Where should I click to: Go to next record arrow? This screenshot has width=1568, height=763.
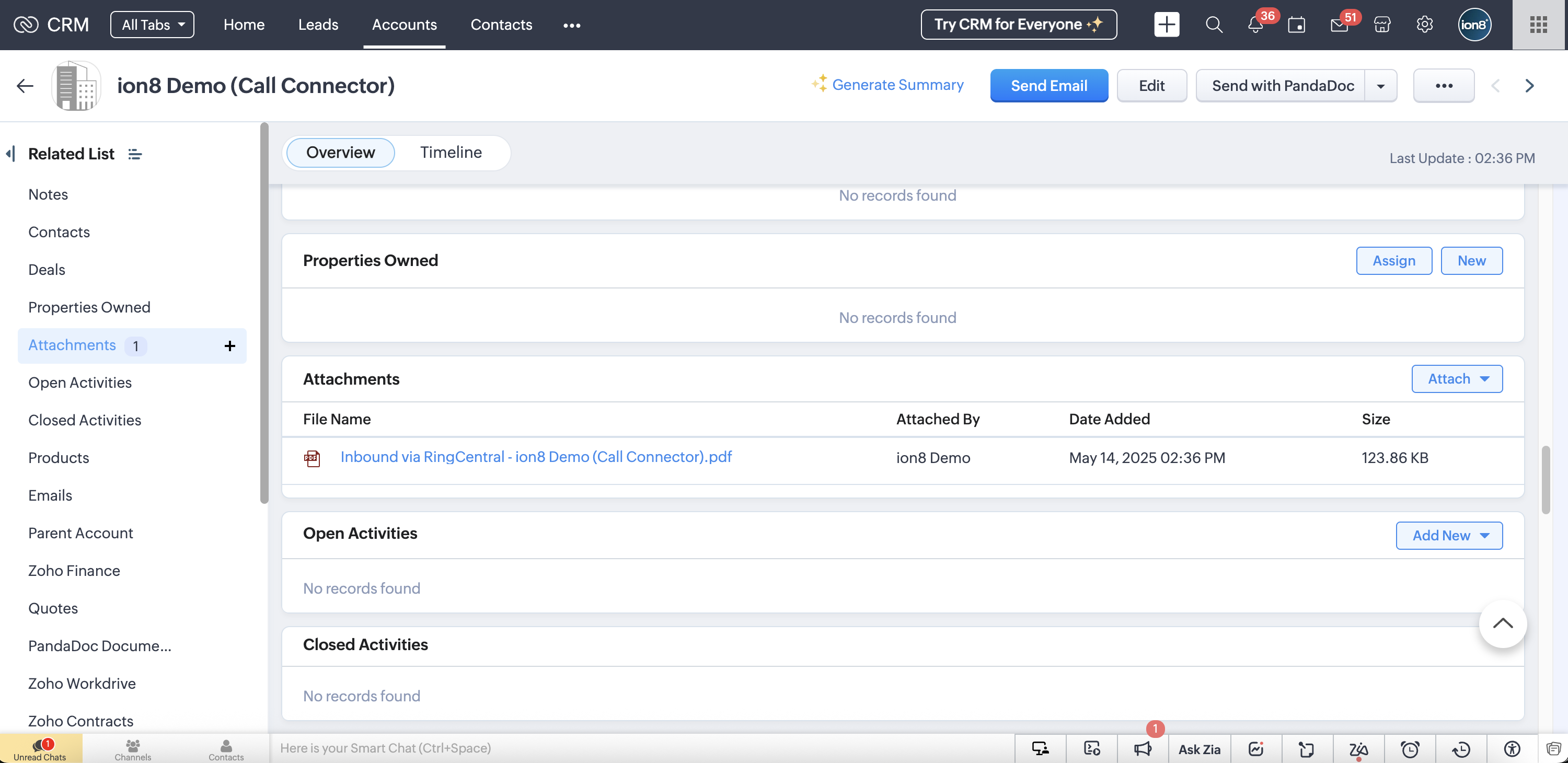point(1529,86)
